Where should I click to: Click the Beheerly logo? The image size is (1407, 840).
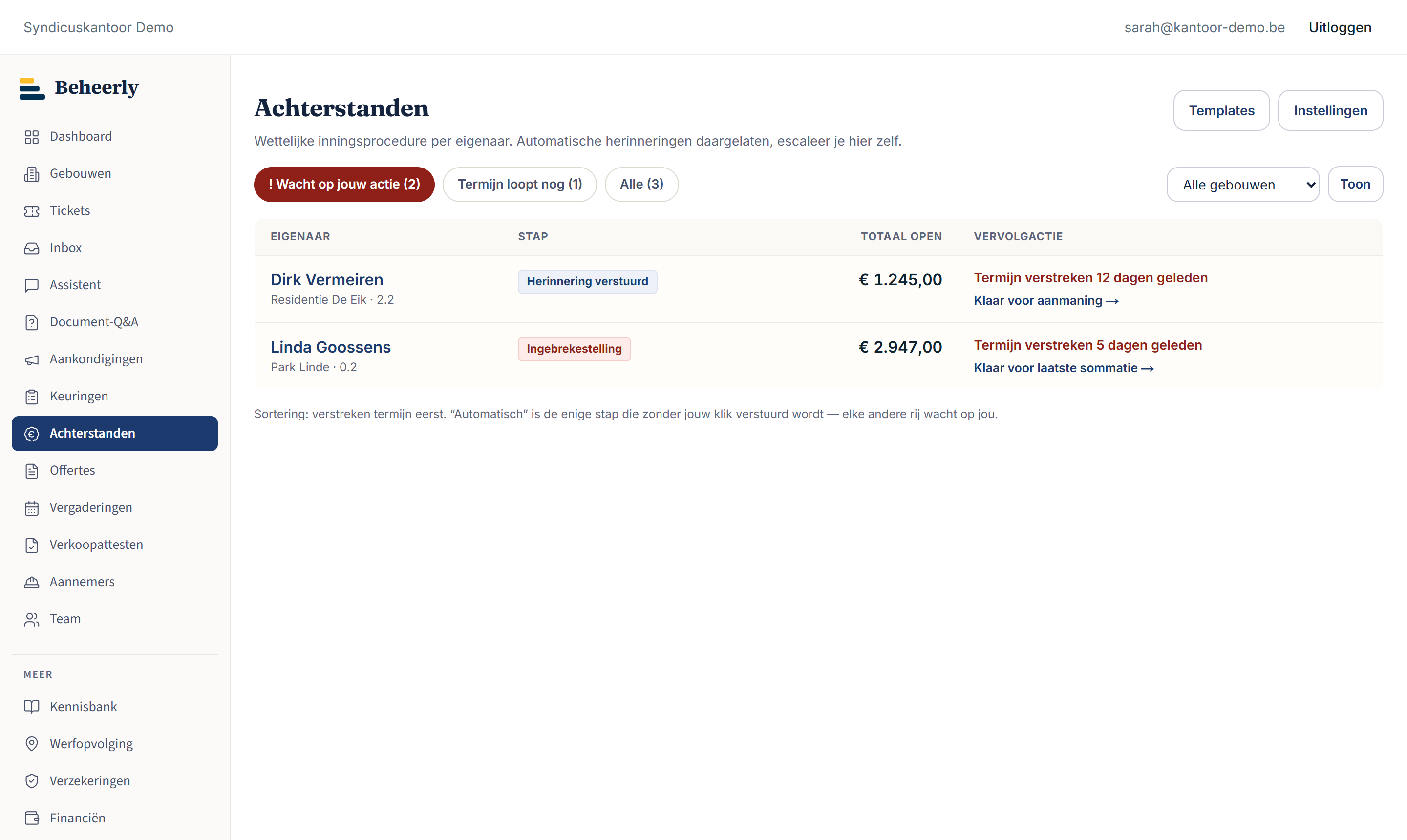pyautogui.click(x=79, y=88)
